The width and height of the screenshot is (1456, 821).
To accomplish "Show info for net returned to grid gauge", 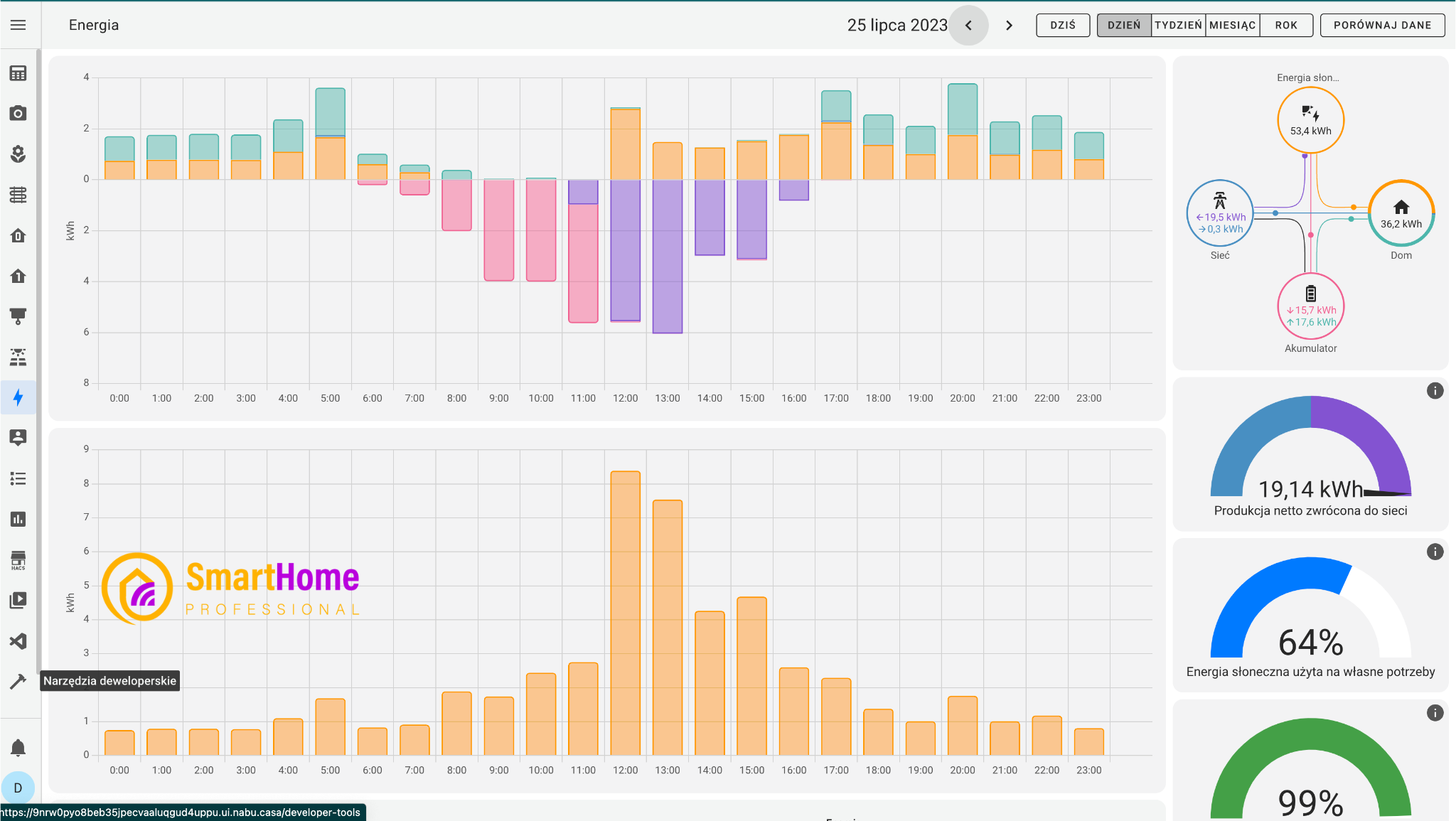I will point(1435,391).
